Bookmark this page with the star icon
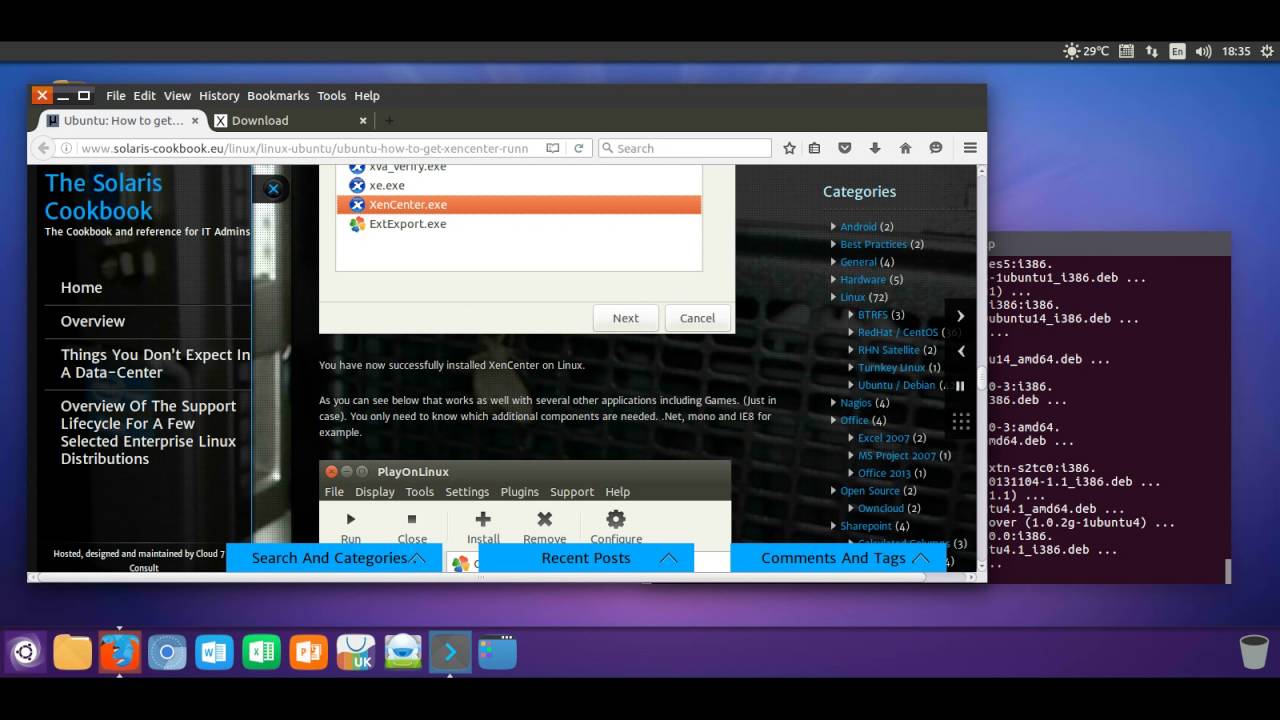Screen dimensions: 1280x720 point(789,148)
